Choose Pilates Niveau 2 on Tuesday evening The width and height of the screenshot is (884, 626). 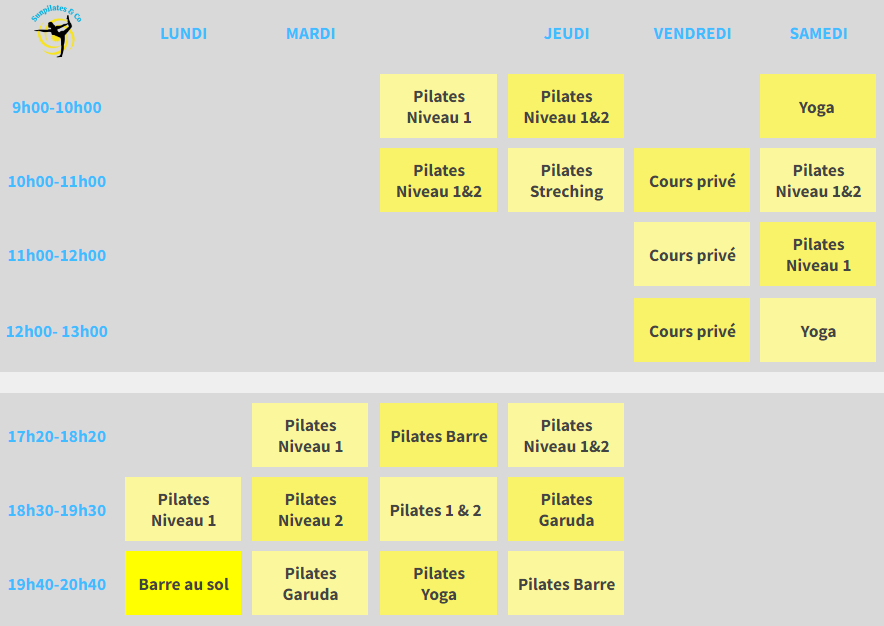tap(310, 509)
